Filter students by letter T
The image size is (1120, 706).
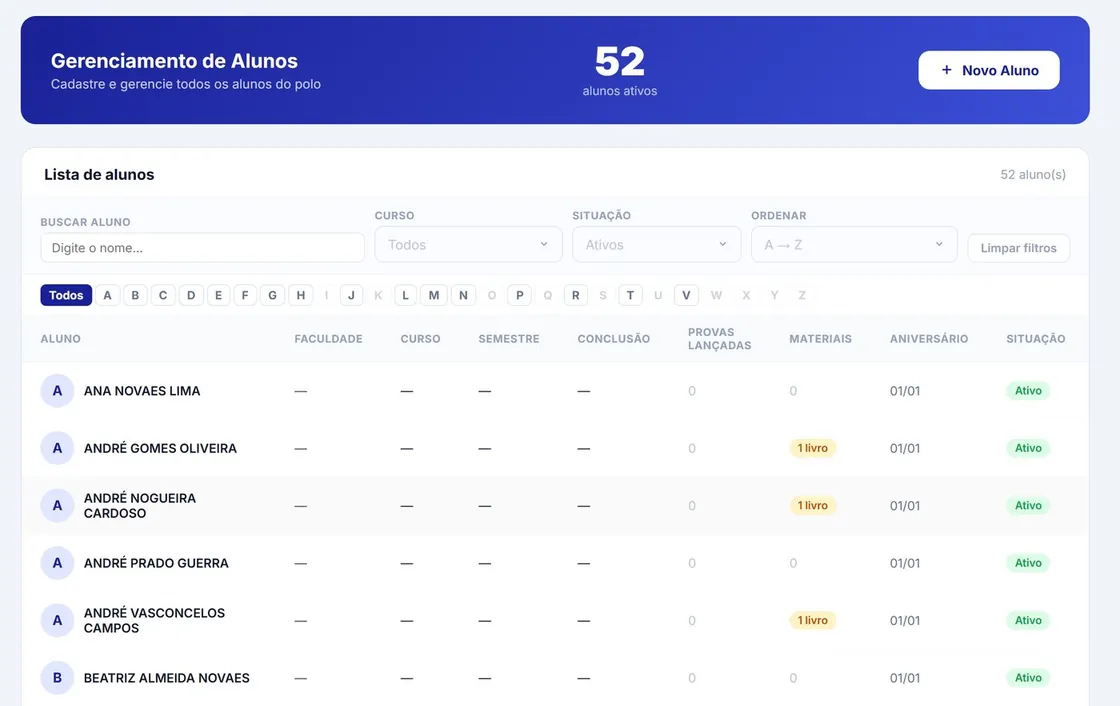tap(630, 295)
